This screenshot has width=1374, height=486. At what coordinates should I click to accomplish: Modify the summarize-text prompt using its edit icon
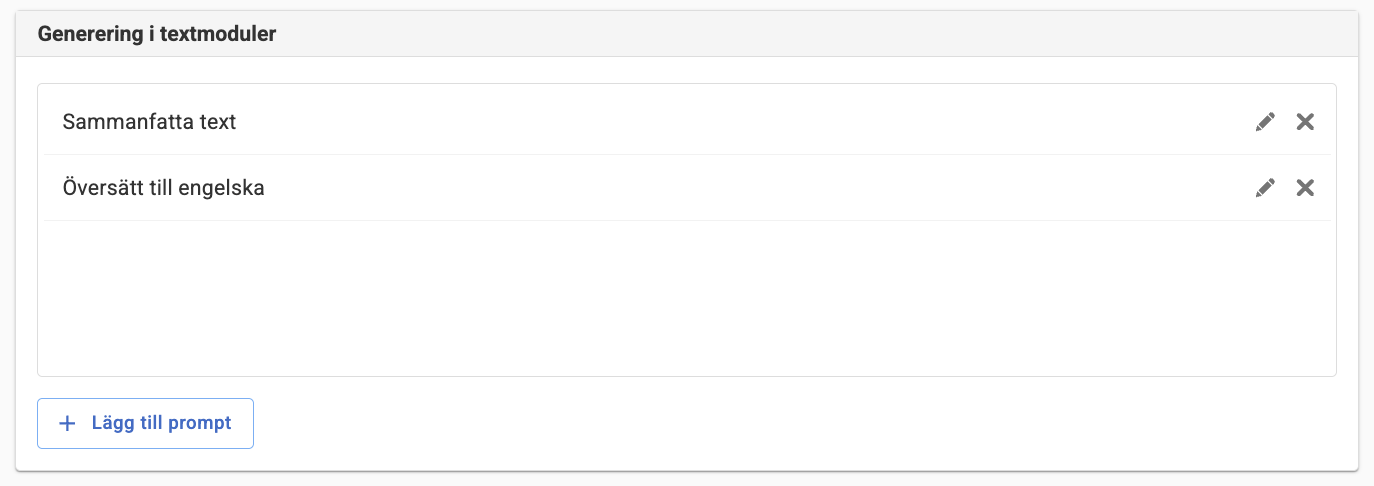(1265, 122)
